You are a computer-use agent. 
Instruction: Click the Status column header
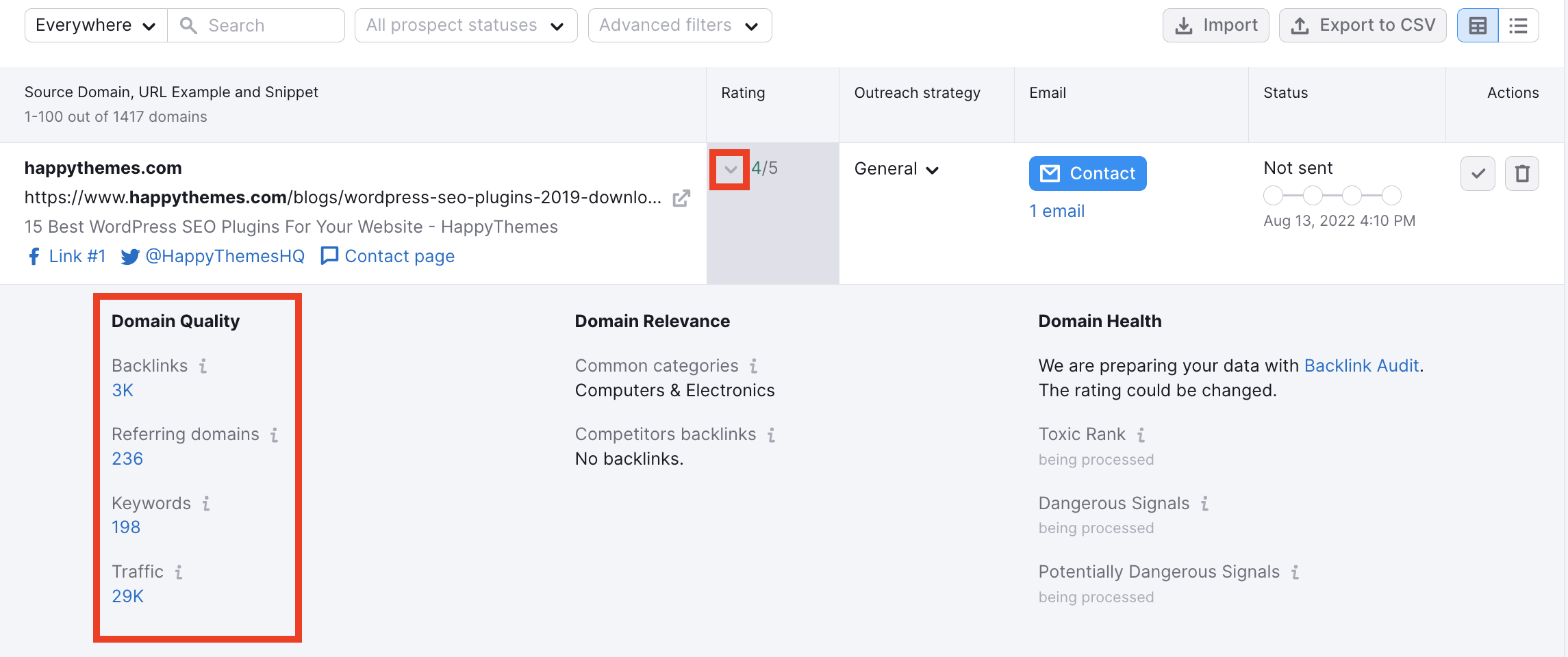[x=1285, y=92]
